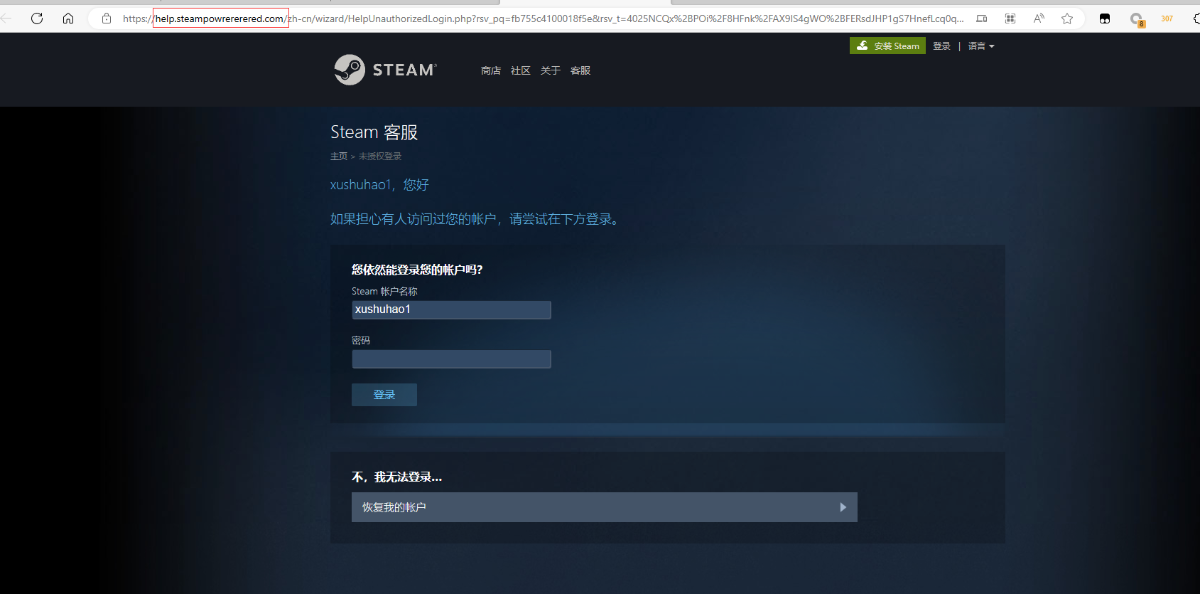Follow the 主页 breadcrumb link
Image resolution: width=1200 pixels, height=594 pixels.
point(339,156)
